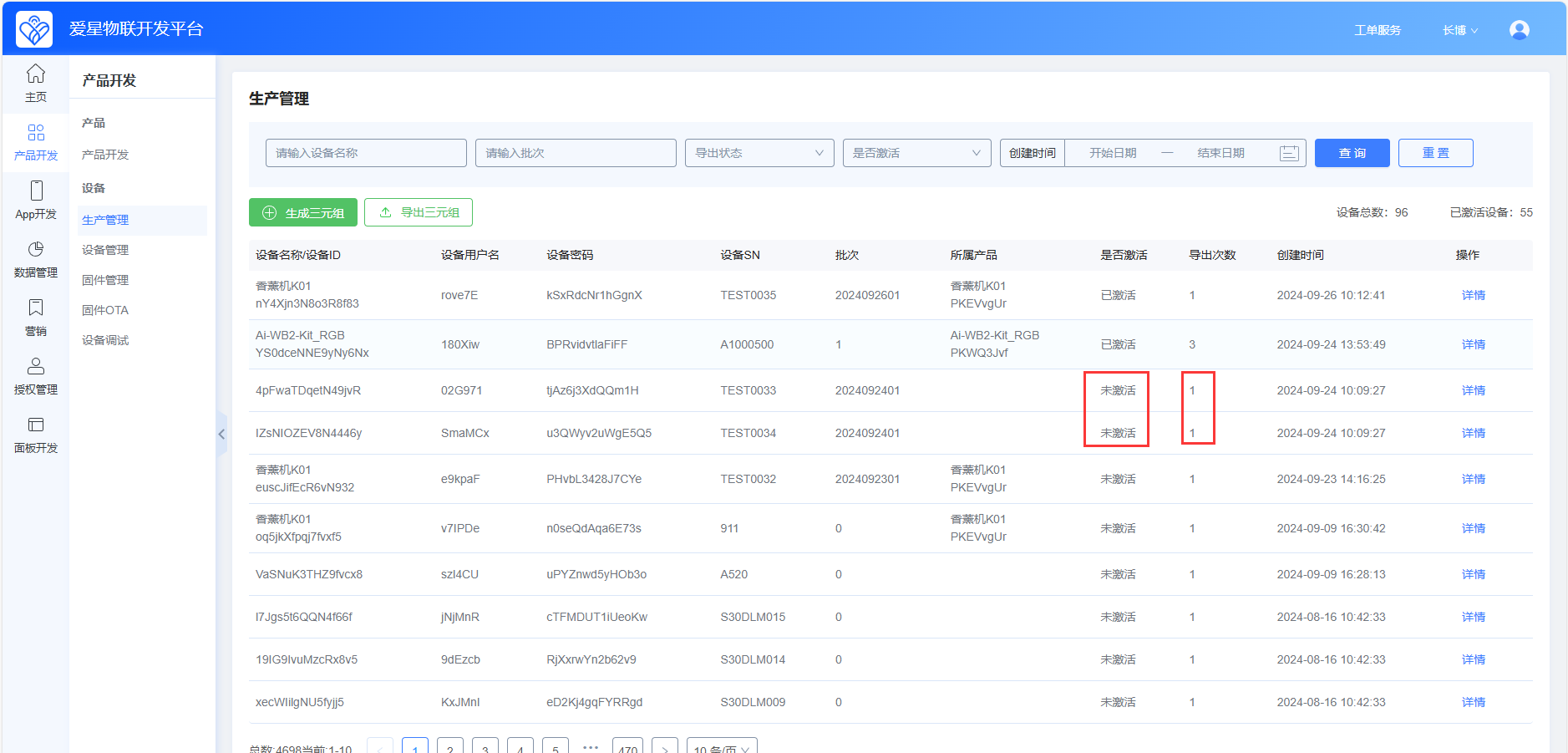Open 详情 for device SN 911
This screenshot has height=753, width=1568.
click(1474, 528)
